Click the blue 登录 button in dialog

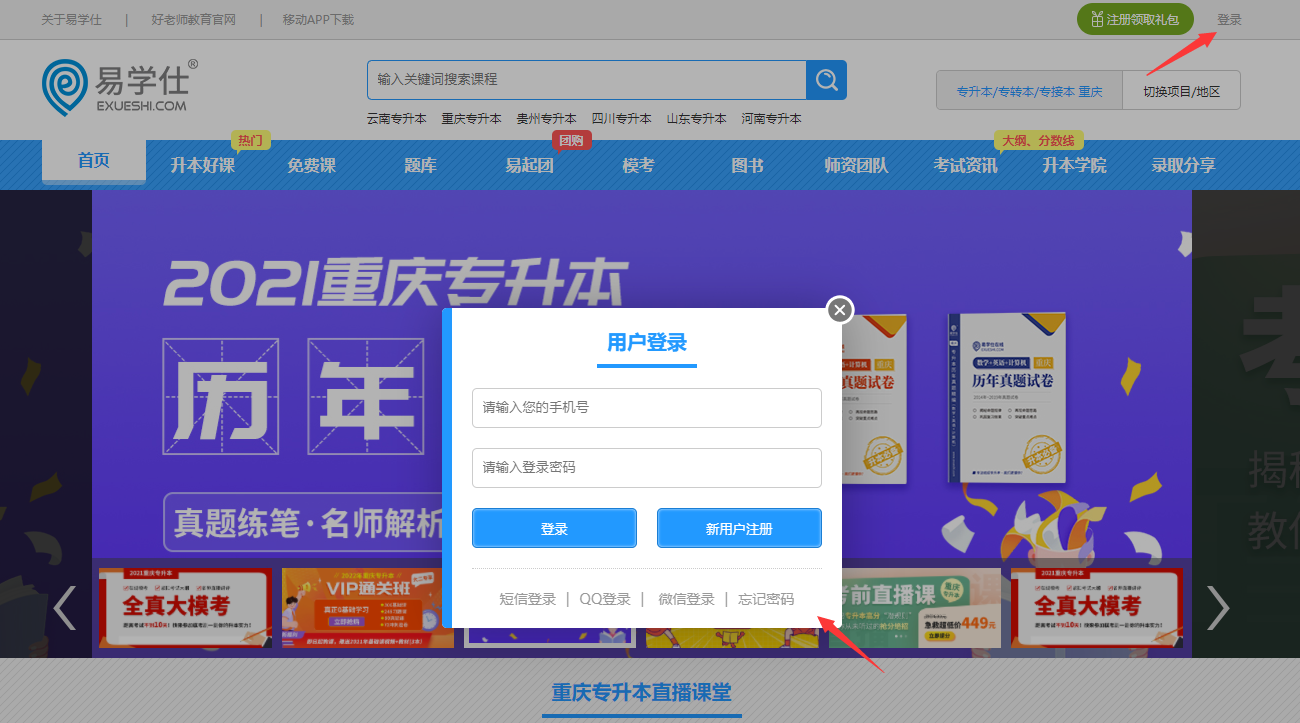(x=554, y=528)
